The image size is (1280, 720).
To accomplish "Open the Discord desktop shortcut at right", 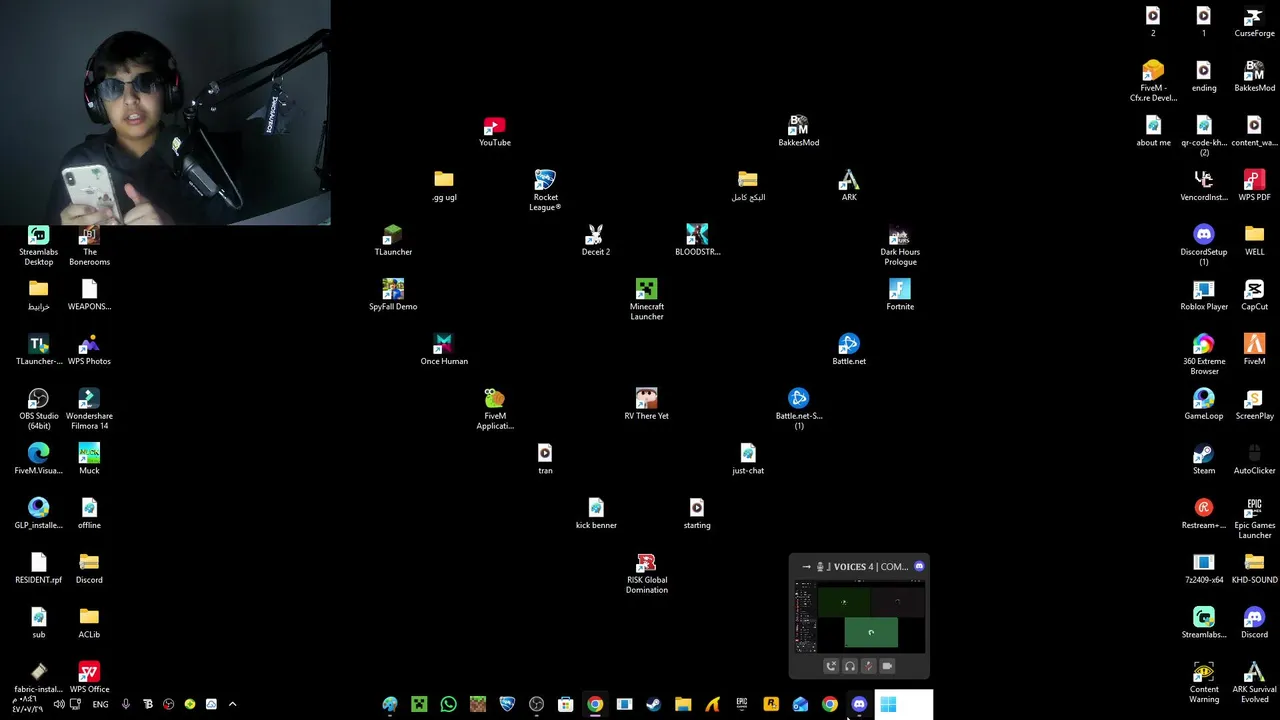I will (x=1254, y=623).
